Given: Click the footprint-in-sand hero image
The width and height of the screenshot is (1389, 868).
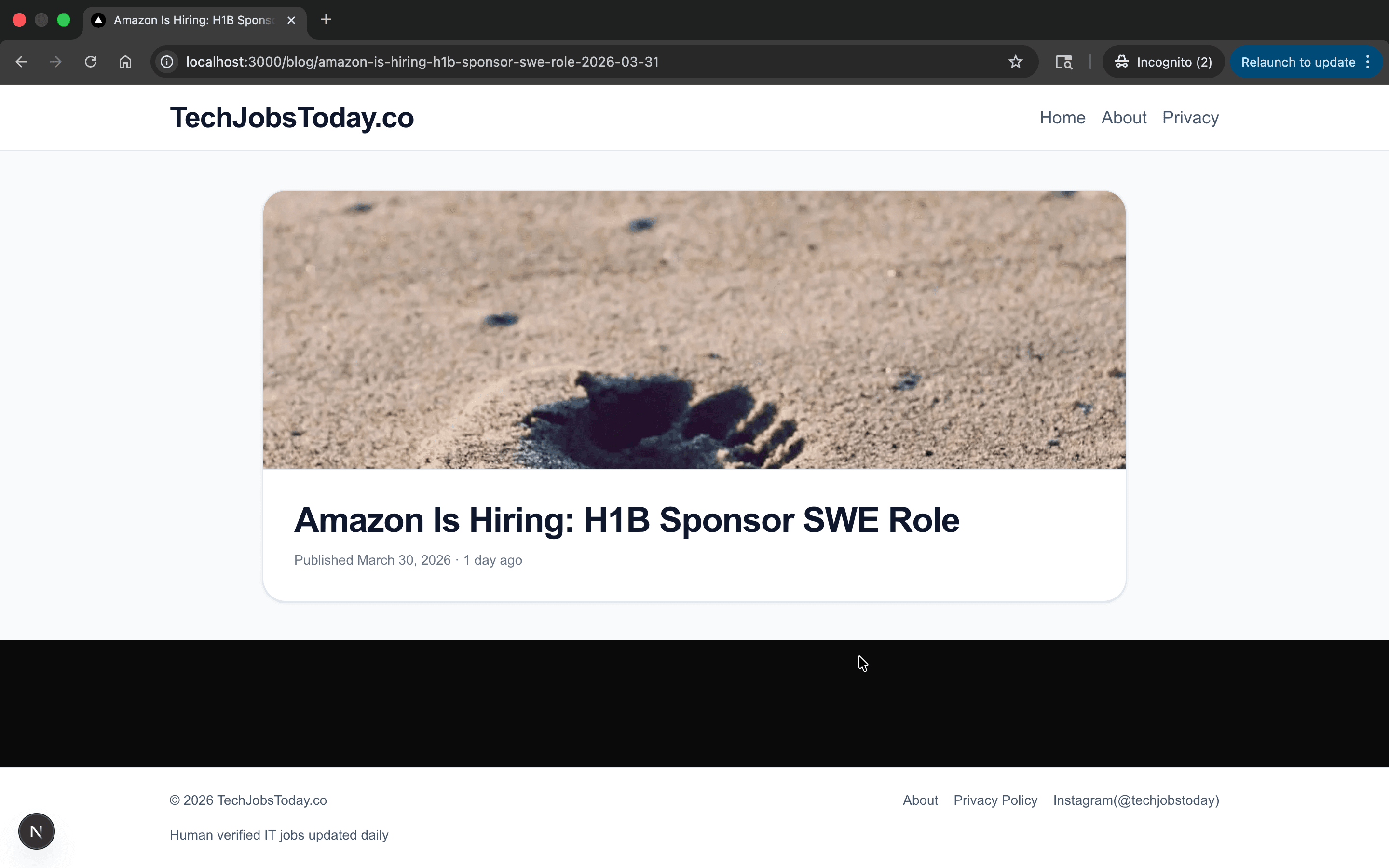Looking at the screenshot, I should click(x=694, y=329).
